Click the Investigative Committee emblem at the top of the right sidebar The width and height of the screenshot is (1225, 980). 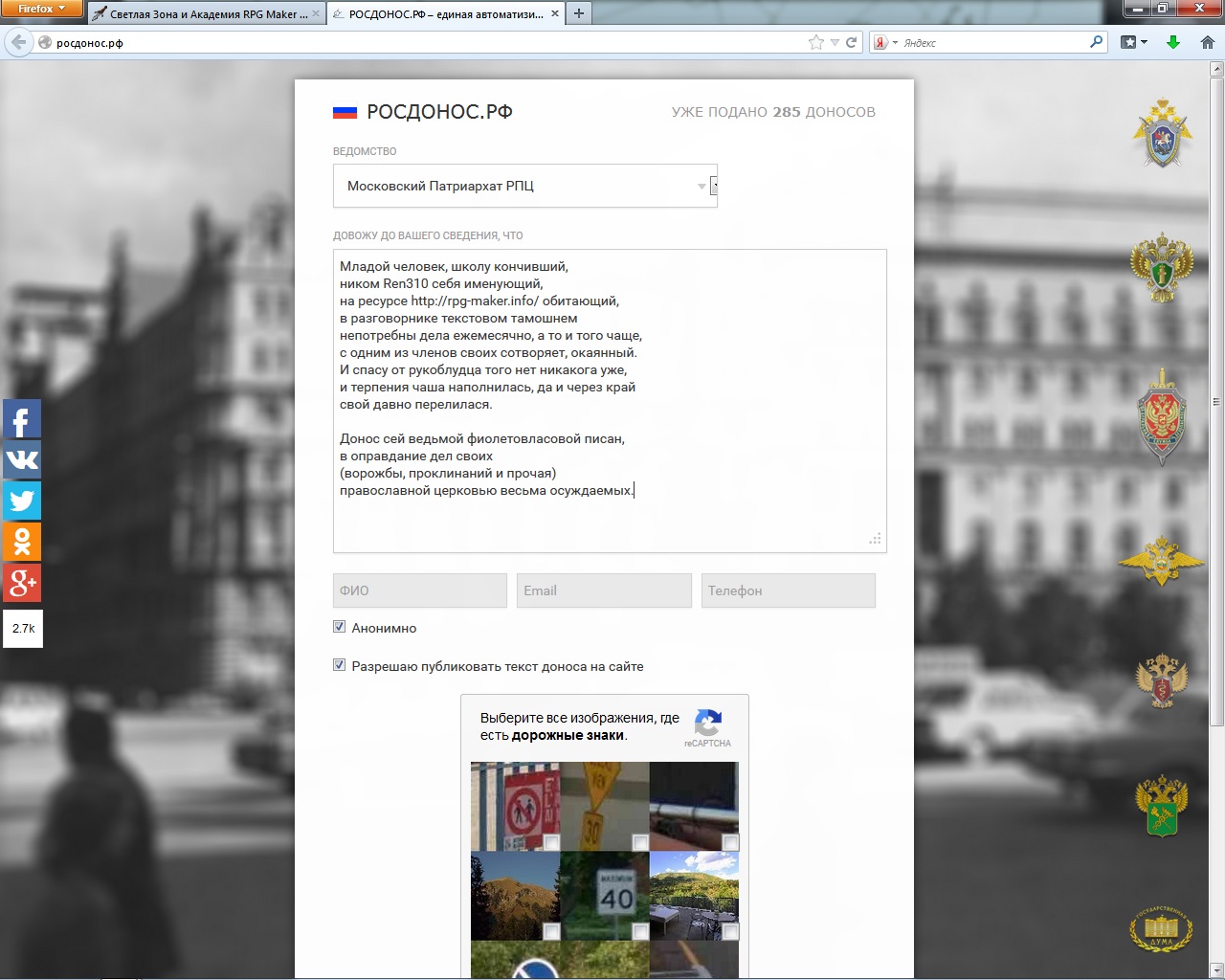(x=1162, y=133)
